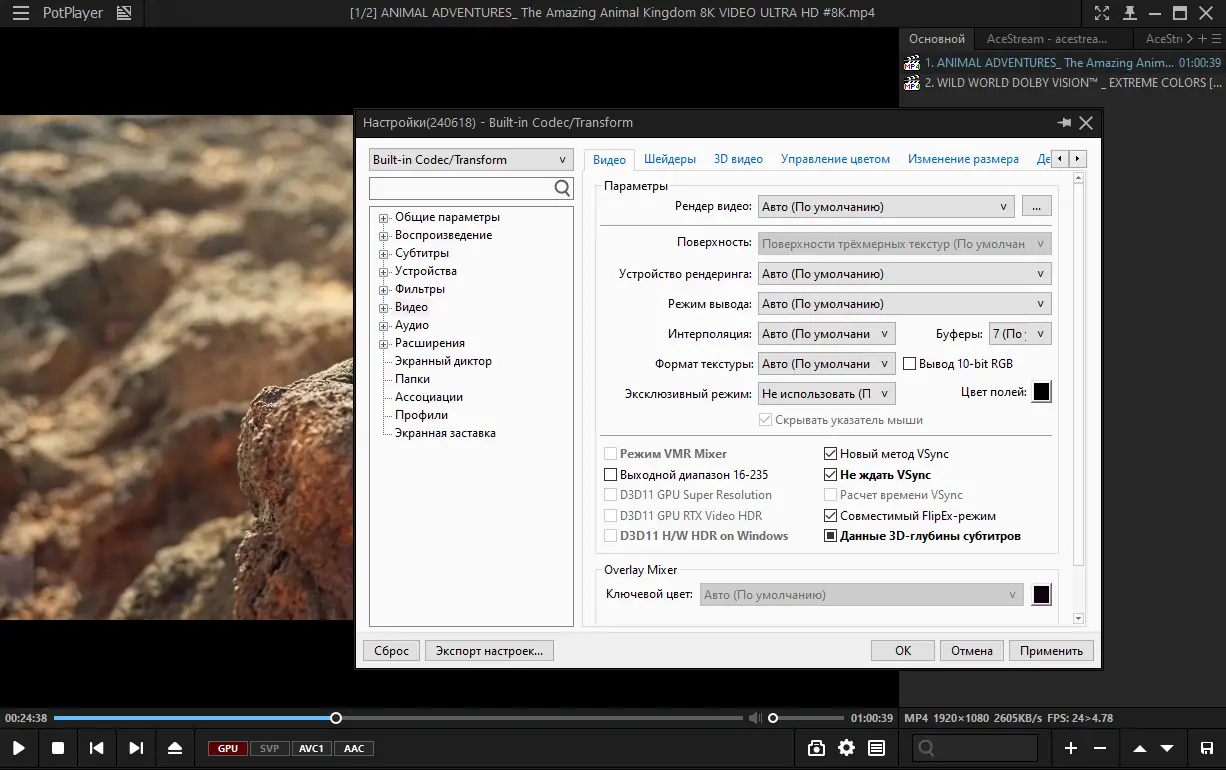Click the Ключевой цвет color swatch

point(1041,594)
